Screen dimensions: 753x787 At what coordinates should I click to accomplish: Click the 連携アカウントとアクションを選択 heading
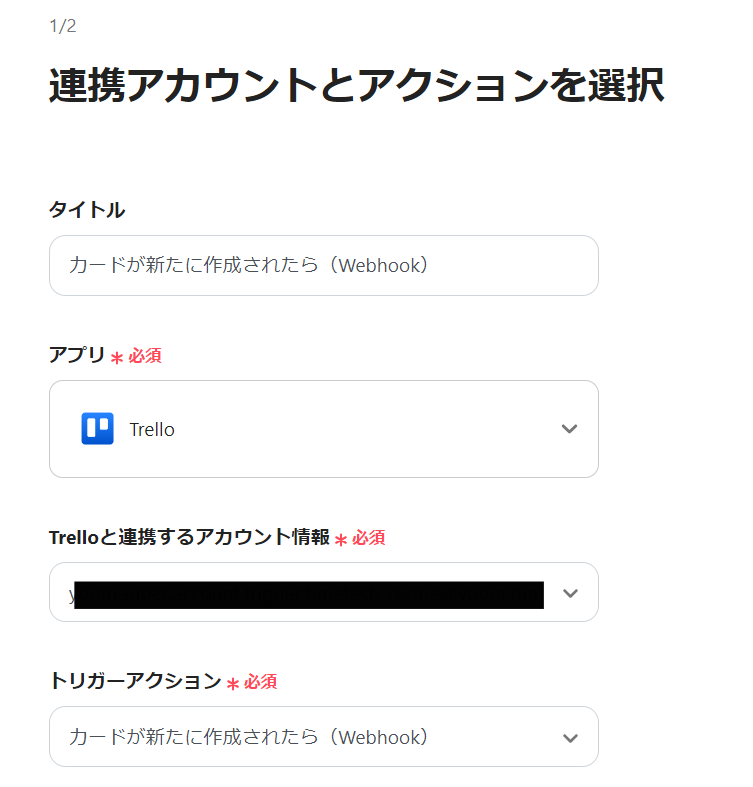pyautogui.click(x=356, y=87)
